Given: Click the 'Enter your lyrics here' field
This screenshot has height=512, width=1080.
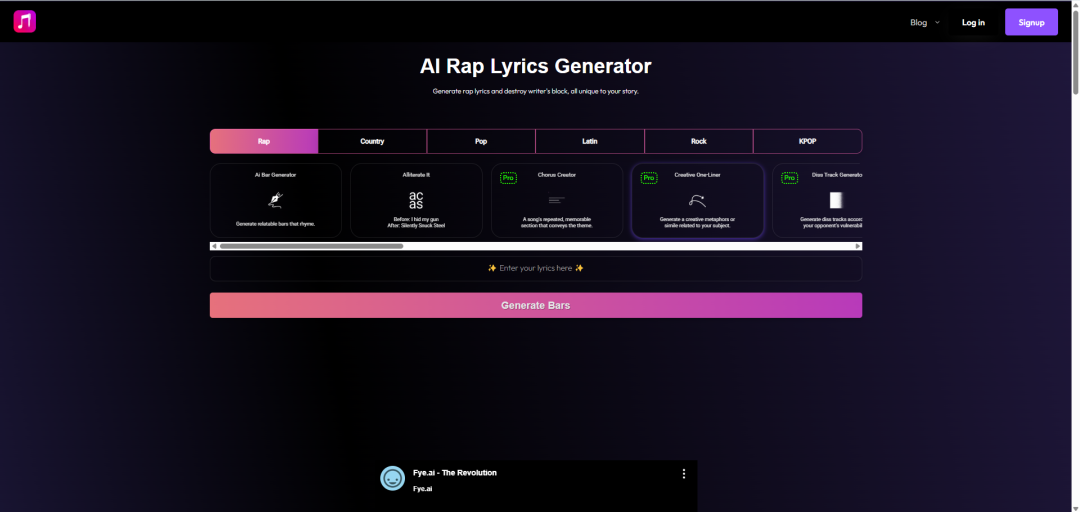Looking at the screenshot, I should tap(536, 269).
